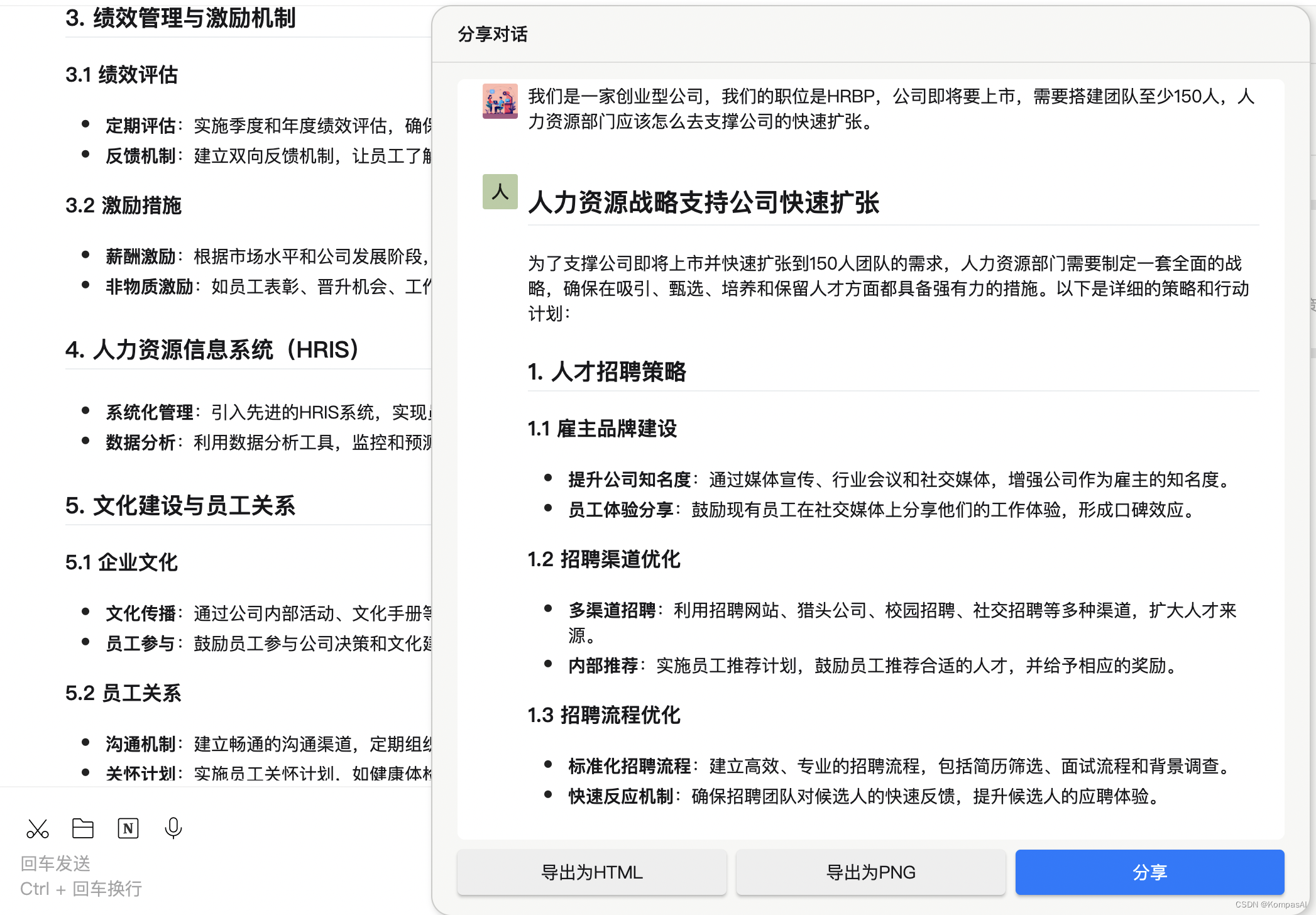Click the 5.1 企业文化 heading
Viewport: 1316px width, 915px height.
[121, 562]
